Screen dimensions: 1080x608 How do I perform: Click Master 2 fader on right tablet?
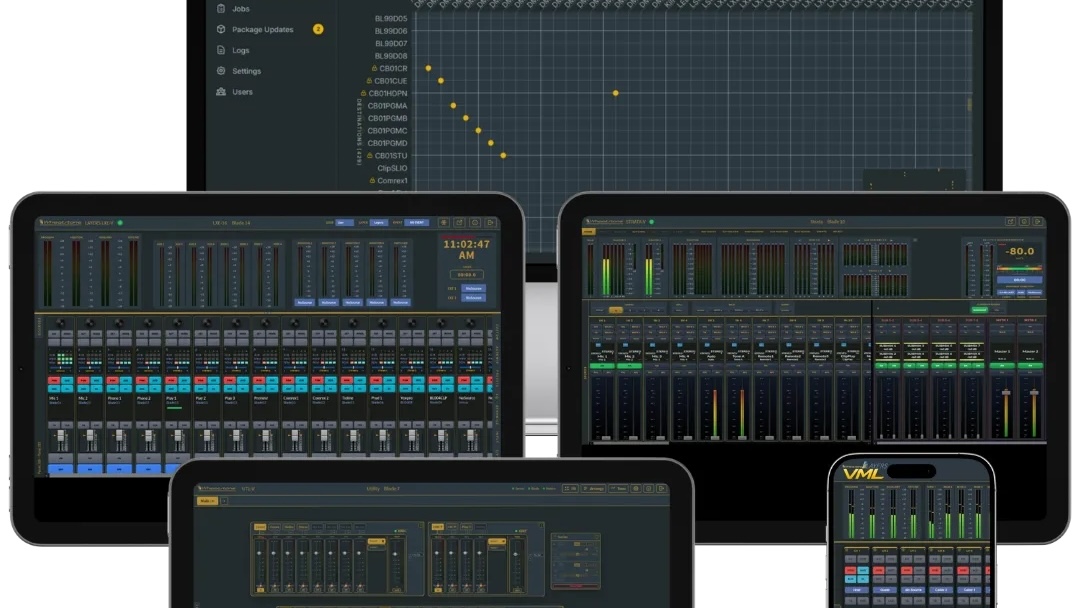tap(1035, 392)
